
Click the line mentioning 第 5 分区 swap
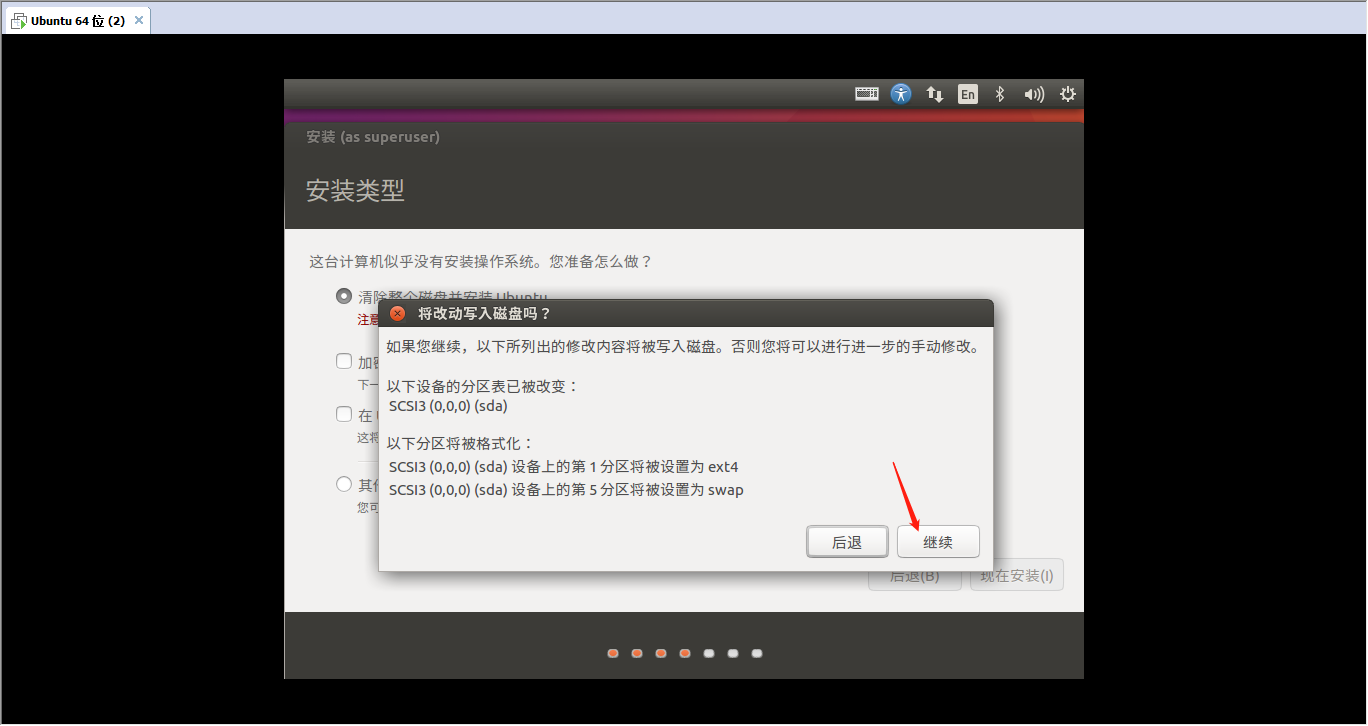566,490
